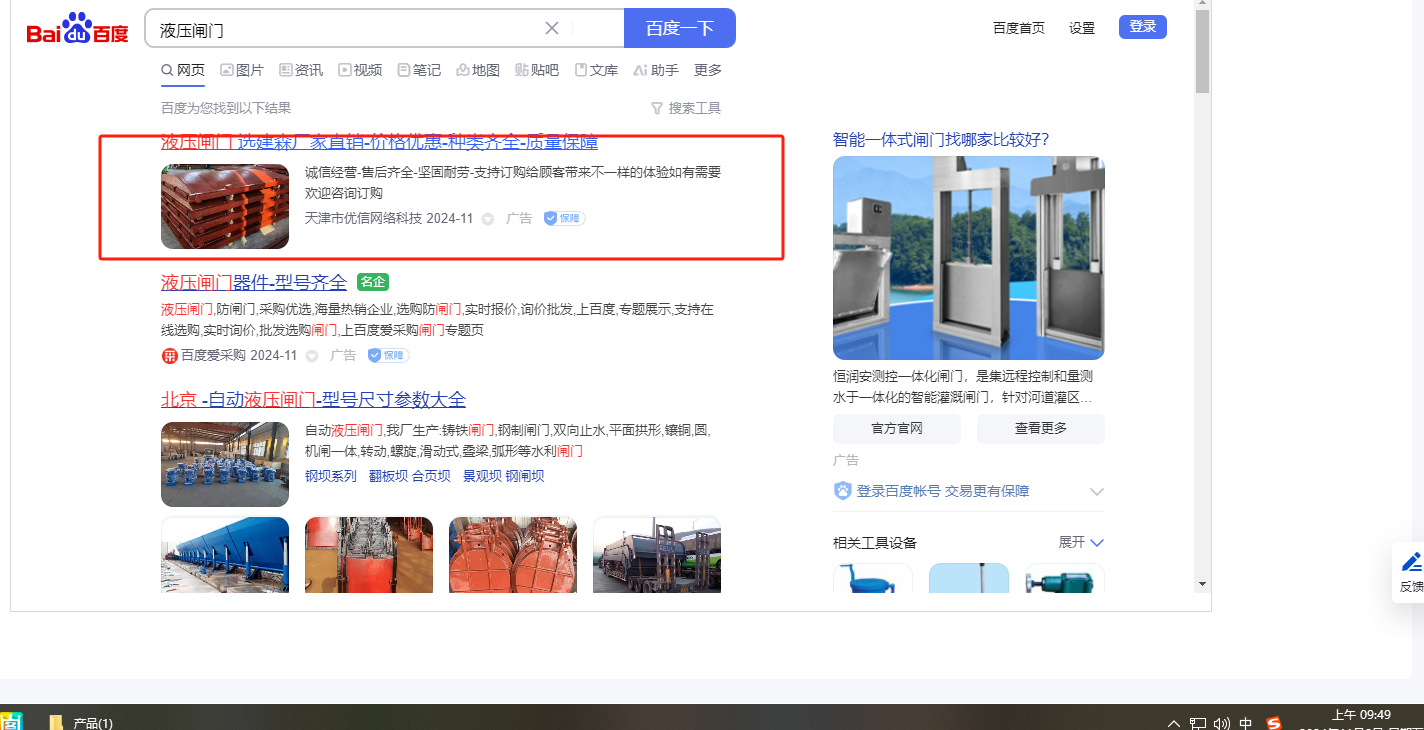Expand the 更多 menu in search tabs

click(708, 70)
